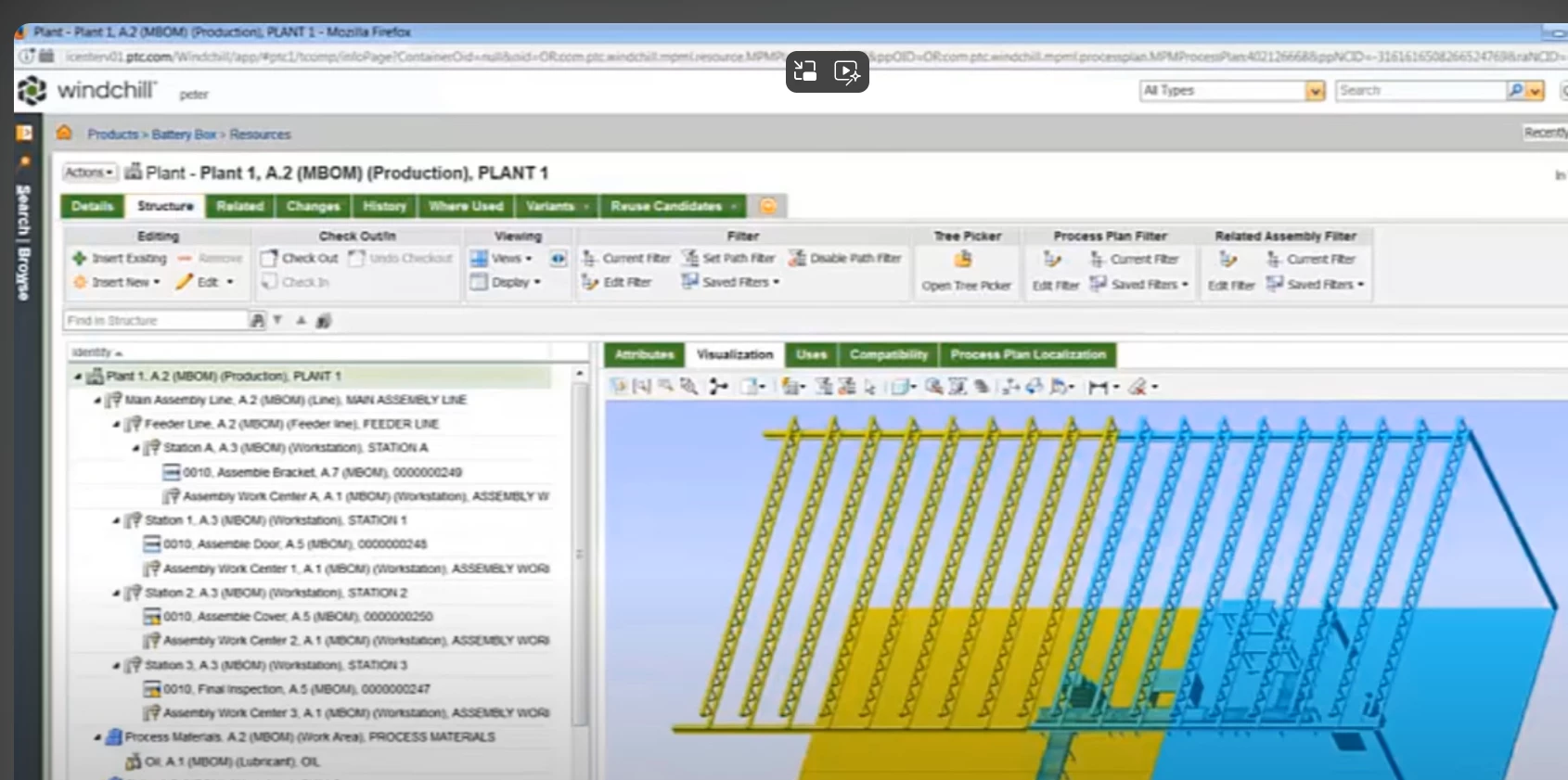Click Edit Filter under Related Assembly Filter
This screenshot has height=780, width=1568.
1230,273
